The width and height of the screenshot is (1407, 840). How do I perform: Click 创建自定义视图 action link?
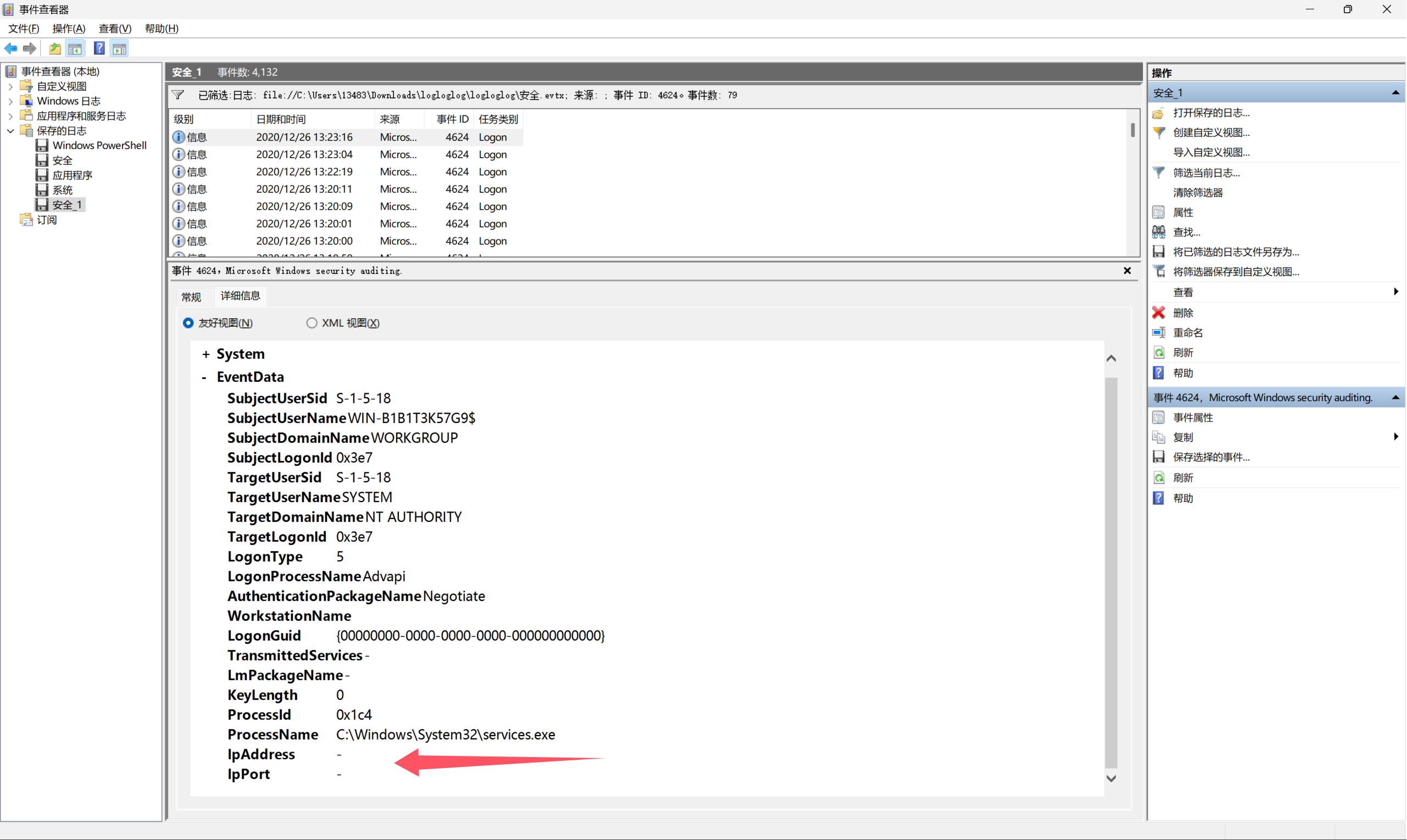[x=1211, y=132]
